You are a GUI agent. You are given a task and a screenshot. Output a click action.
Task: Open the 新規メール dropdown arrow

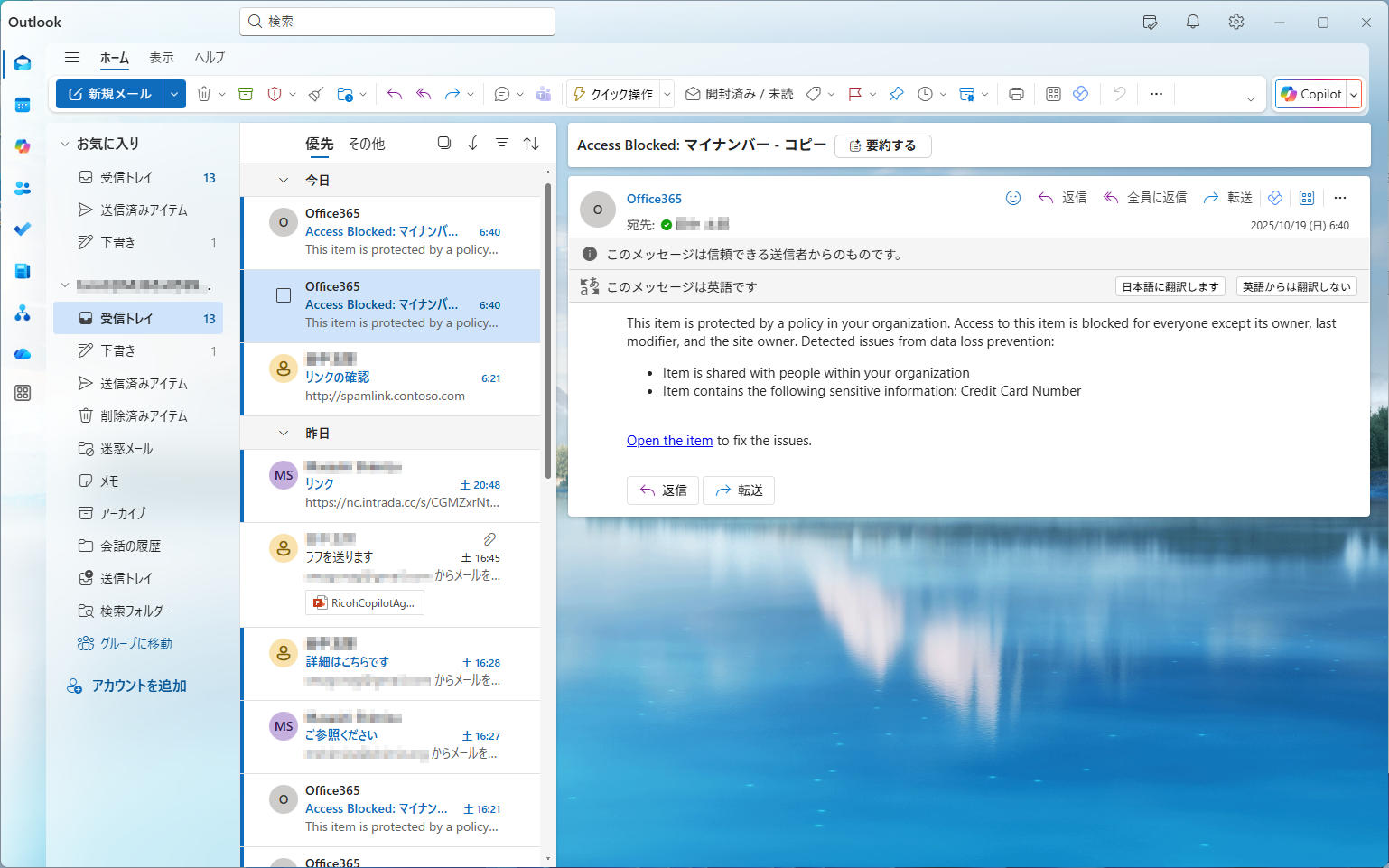click(174, 93)
